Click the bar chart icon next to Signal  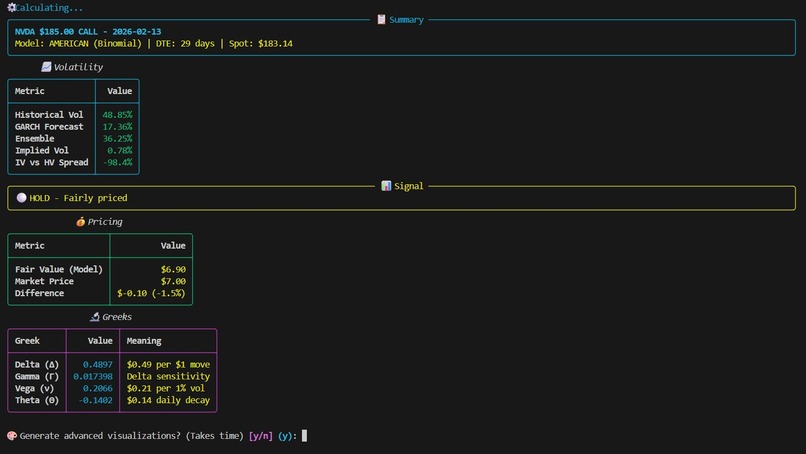coord(386,186)
